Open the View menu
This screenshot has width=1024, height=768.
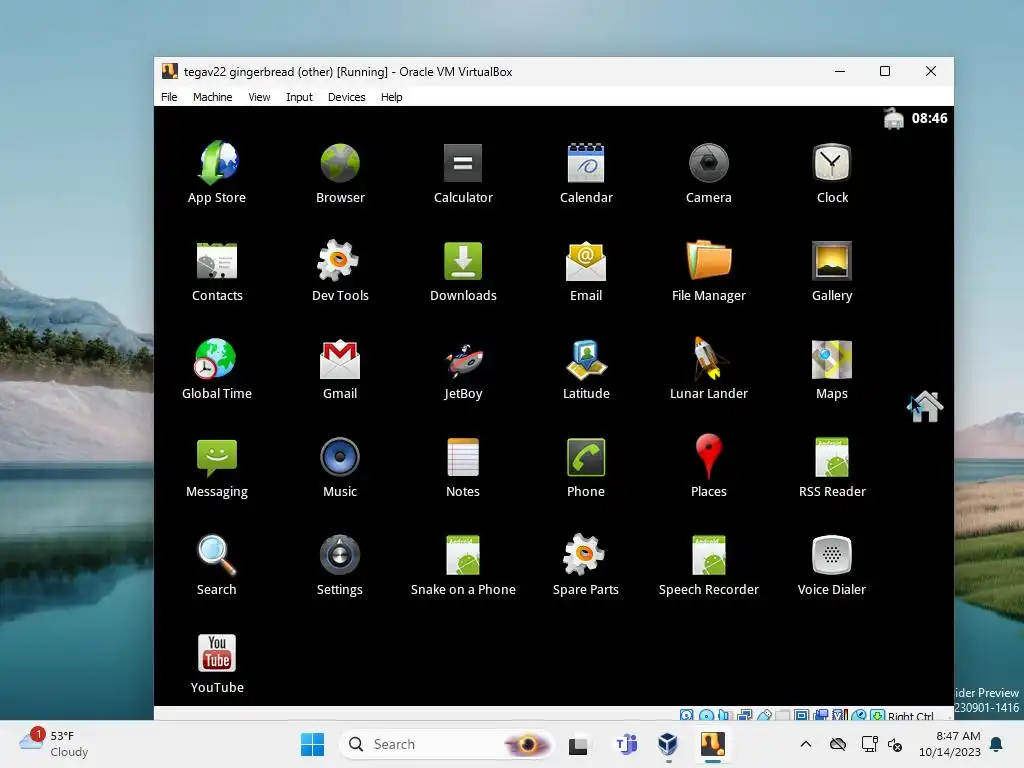[x=259, y=97]
